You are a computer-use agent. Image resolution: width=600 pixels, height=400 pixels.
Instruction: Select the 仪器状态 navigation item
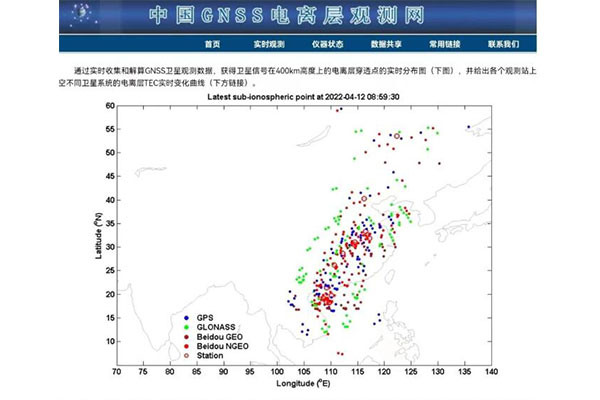(x=327, y=44)
